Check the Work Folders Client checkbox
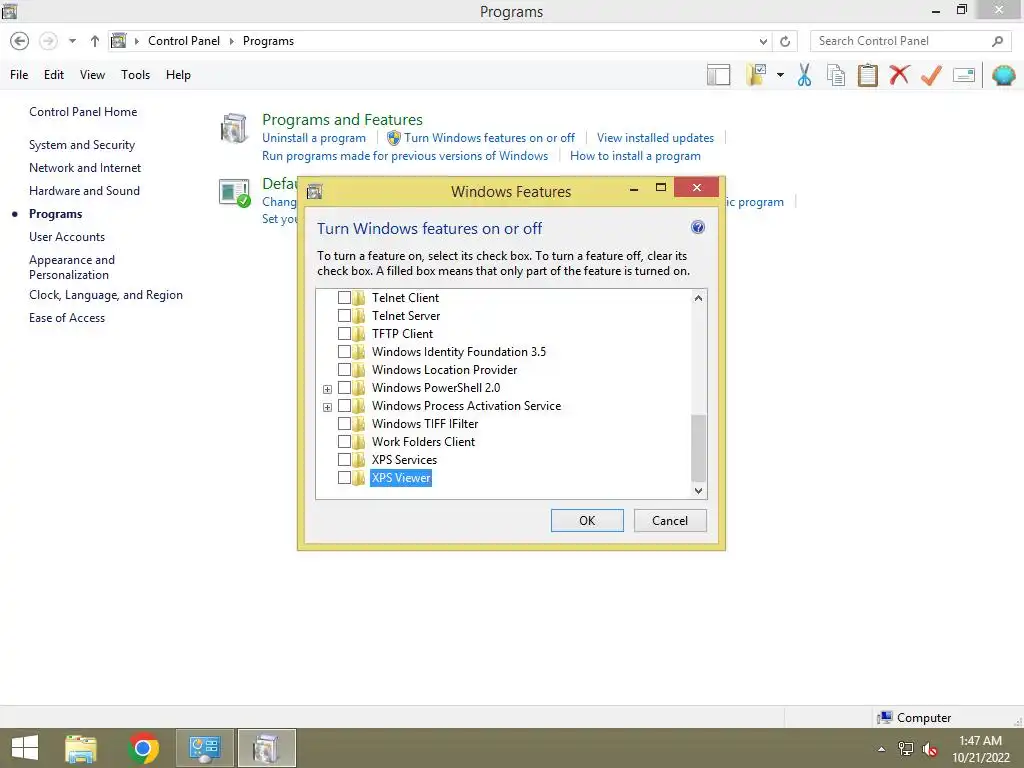The height and width of the screenshot is (768, 1024). click(x=344, y=442)
